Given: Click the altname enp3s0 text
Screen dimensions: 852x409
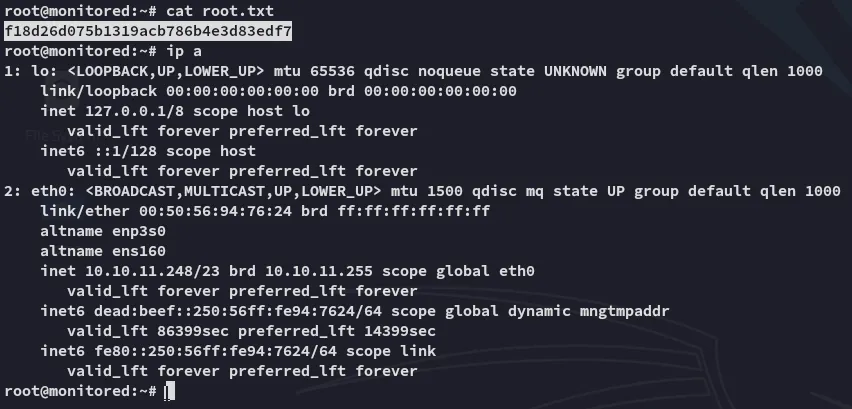Looking at the screenshot, I should point(103,230).
